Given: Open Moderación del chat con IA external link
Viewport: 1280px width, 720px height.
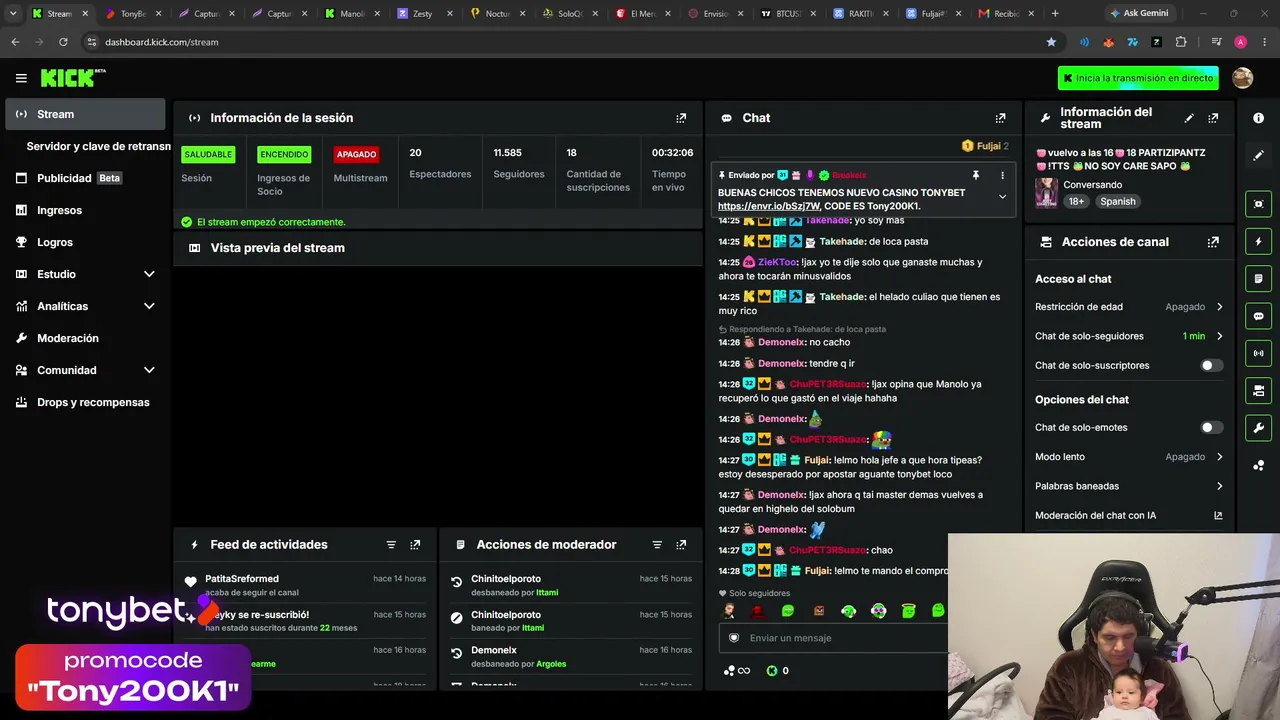Looking at the screenshot, I should tap(1218, 516).
